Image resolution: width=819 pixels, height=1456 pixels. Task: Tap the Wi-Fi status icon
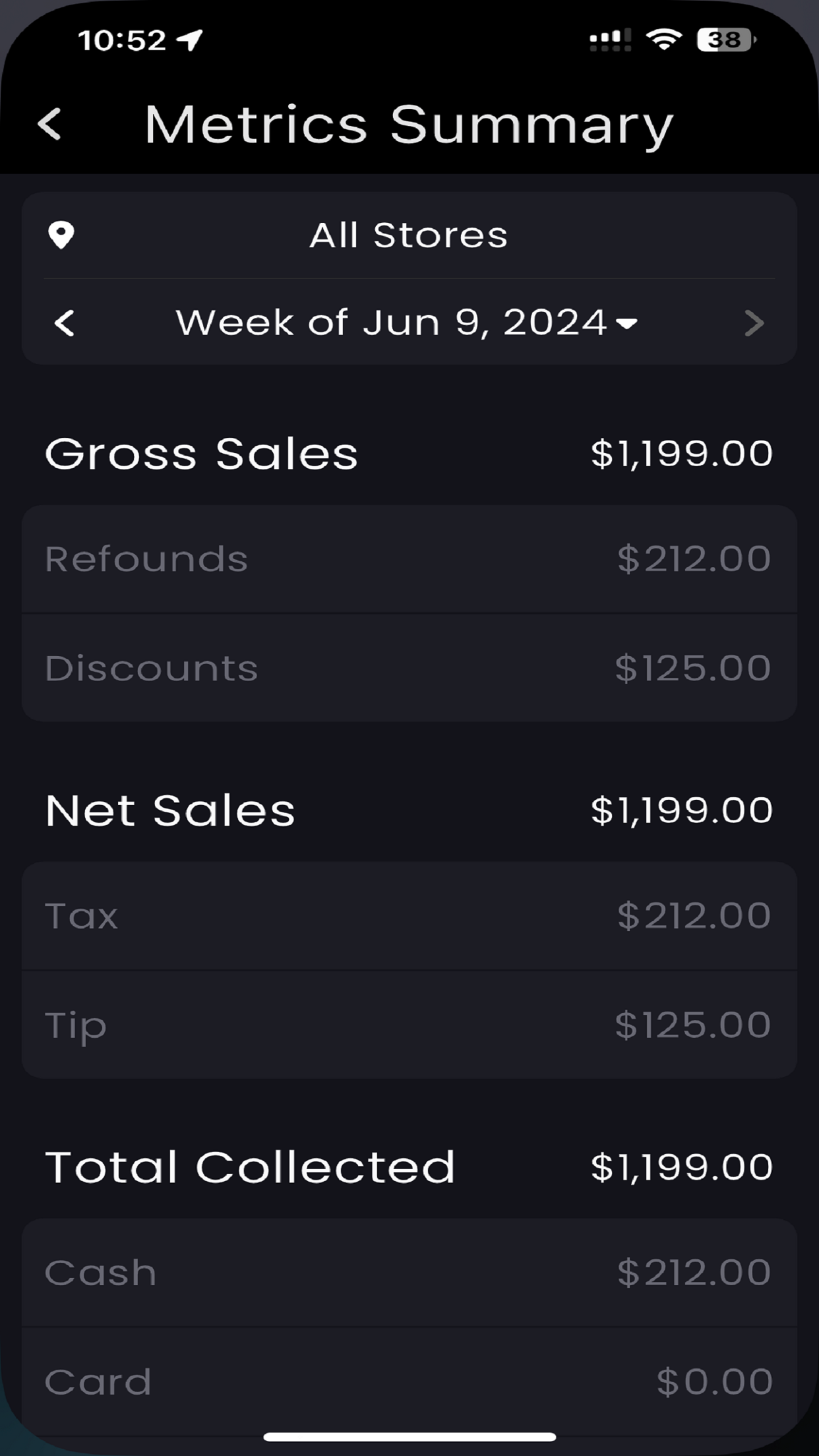(x=664, y=40)
